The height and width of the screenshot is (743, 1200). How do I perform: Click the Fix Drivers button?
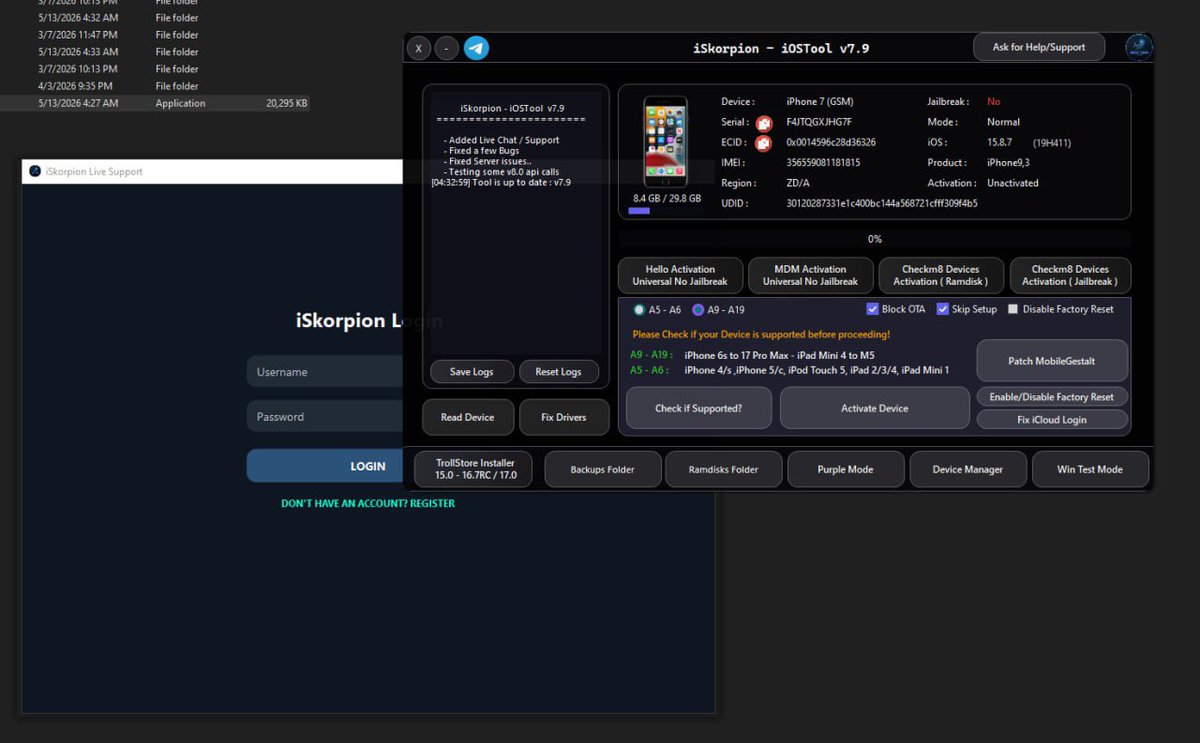tap(564, 417)
